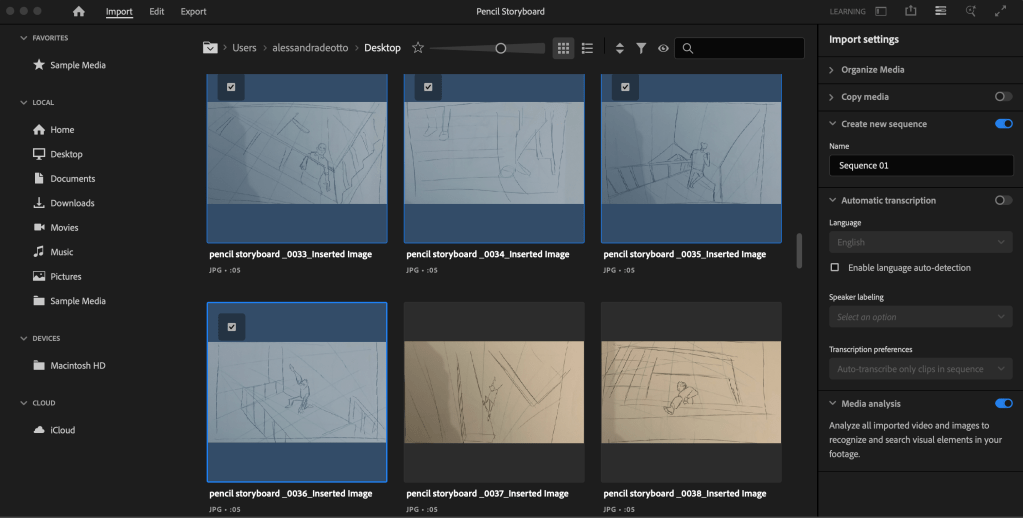1023x518 pixels.
Task: Toggle the eye visibility icon near search
Action: pos(663,48)
